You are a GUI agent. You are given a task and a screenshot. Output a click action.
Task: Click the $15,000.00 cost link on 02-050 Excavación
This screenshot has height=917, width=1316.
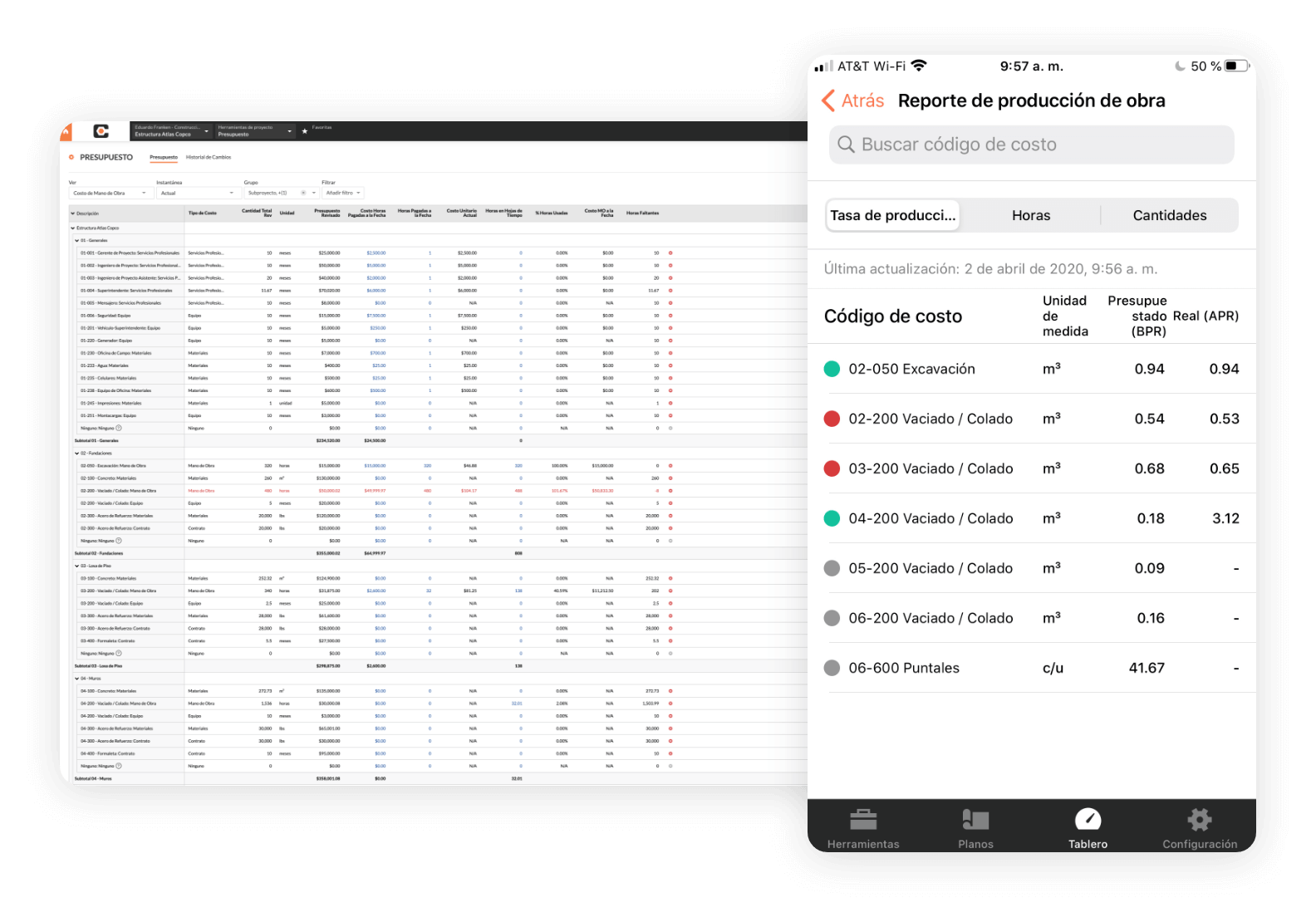pyautogui.click(x=375, y=465)
